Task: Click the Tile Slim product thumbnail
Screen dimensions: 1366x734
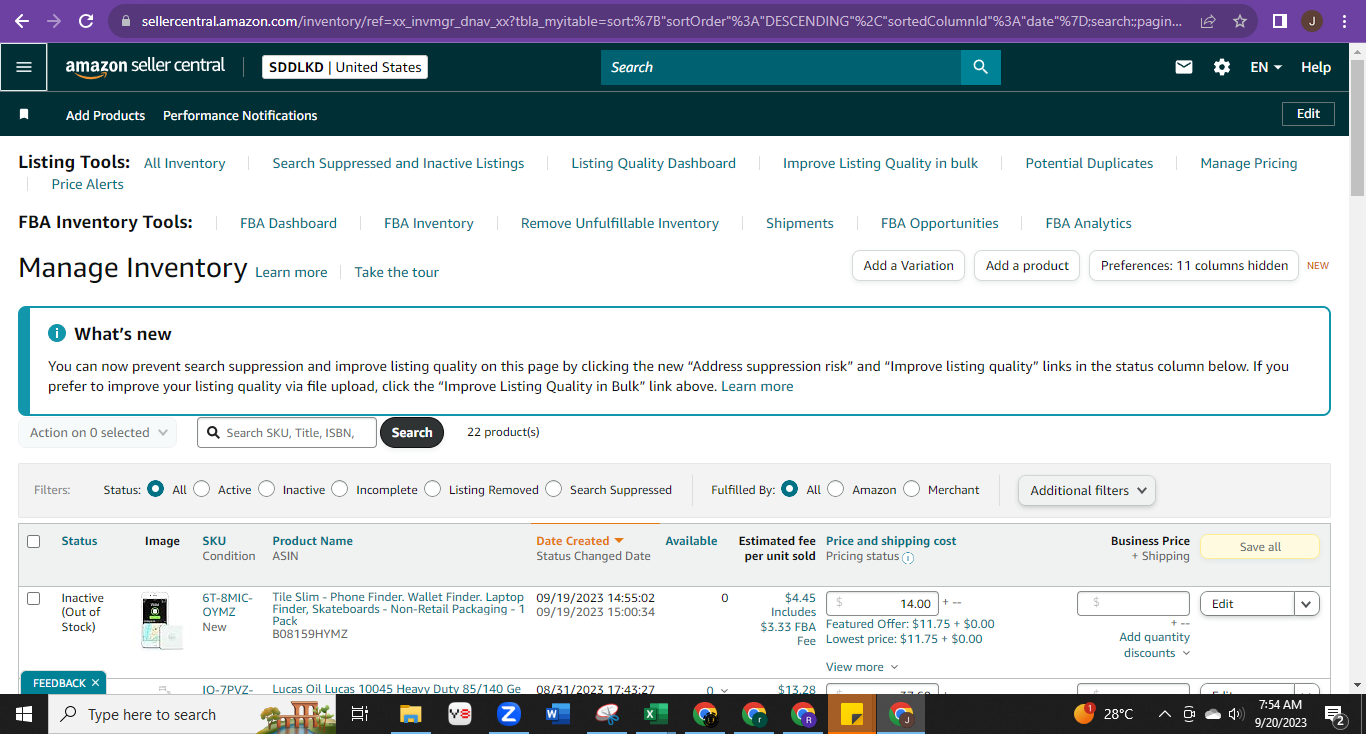Action: pyautogui.click(x=162, y=622)
